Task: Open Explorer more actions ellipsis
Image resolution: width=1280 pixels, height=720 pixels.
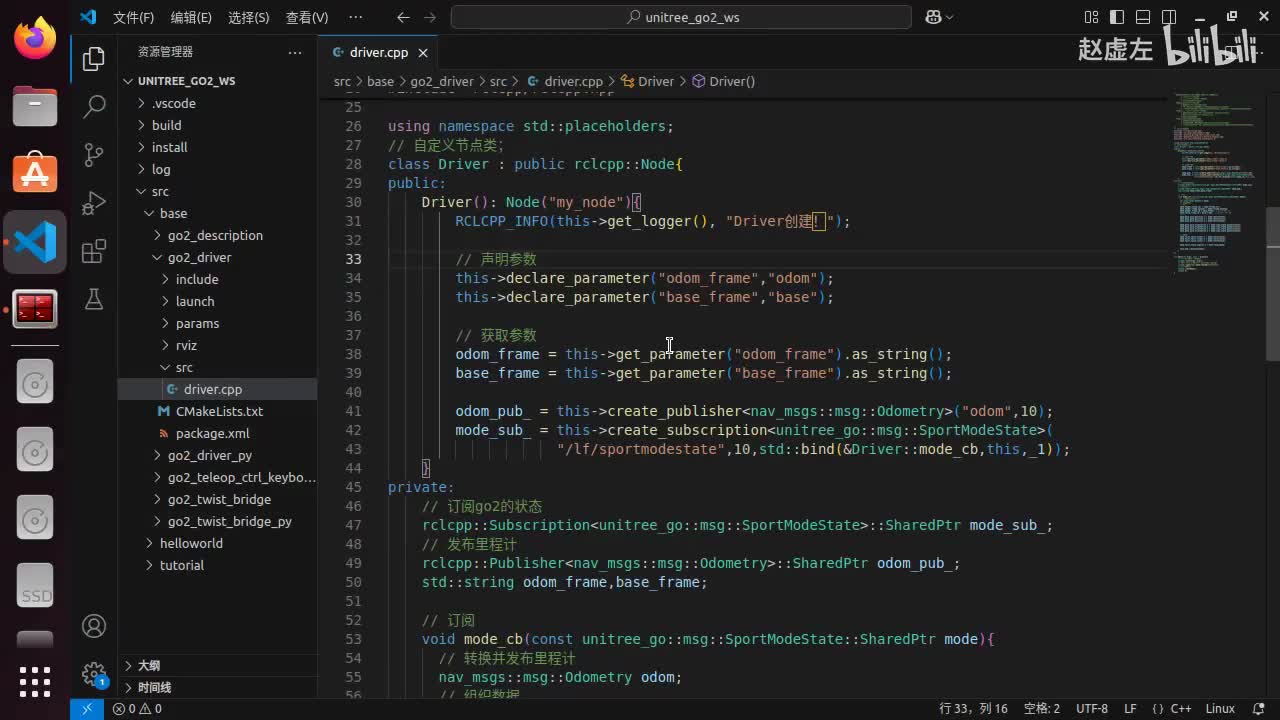Action: (294, 52)
